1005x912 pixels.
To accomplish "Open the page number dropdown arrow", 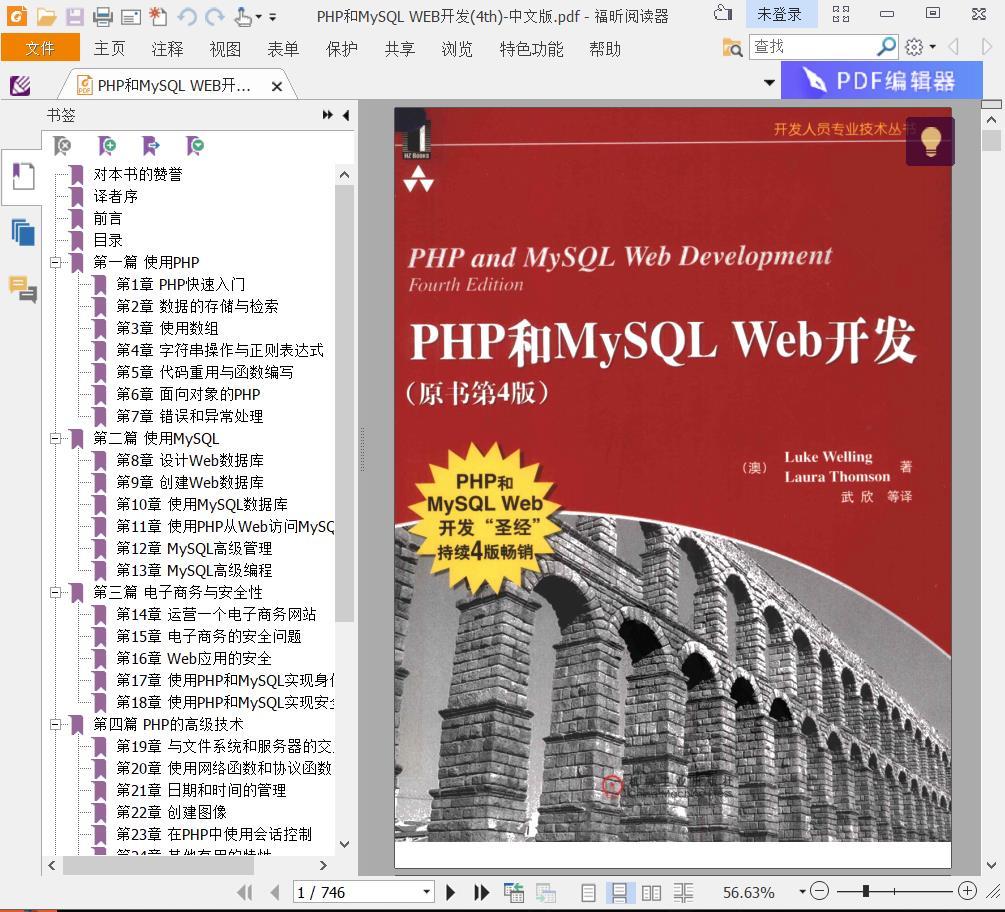I will point(426,892).
